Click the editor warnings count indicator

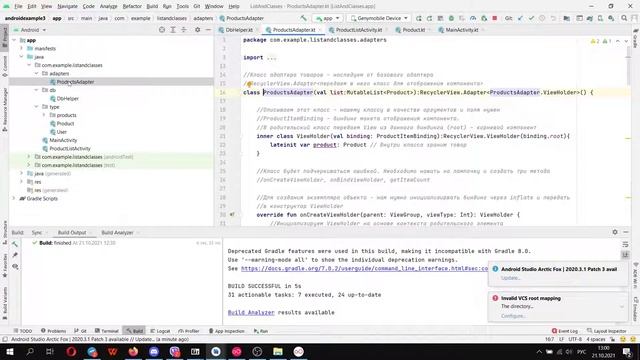point(601,41)
